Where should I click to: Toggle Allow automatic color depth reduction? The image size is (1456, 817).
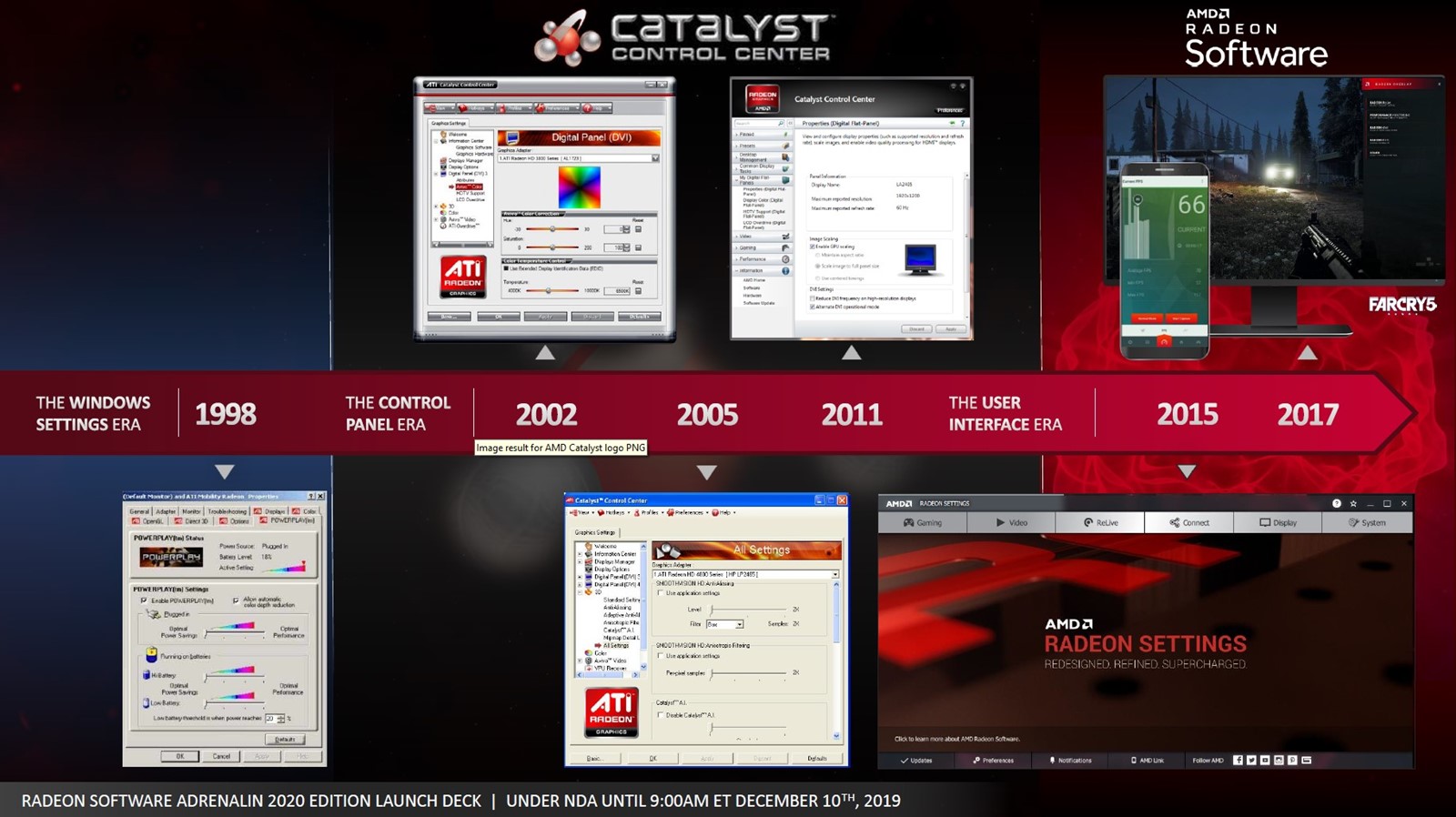coord(236,600)
